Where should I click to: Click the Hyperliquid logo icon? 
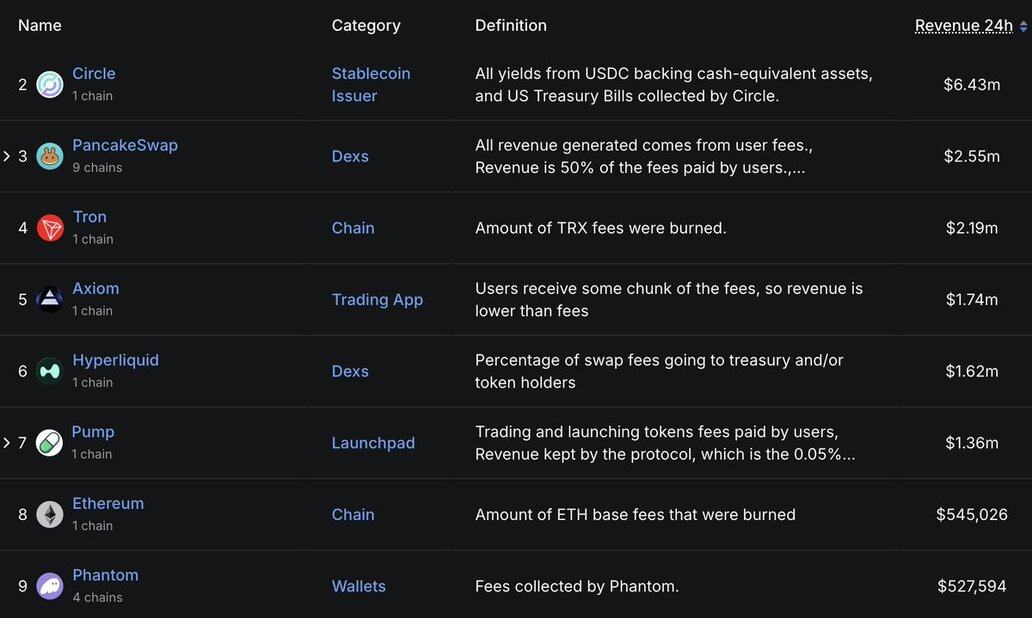49,371
